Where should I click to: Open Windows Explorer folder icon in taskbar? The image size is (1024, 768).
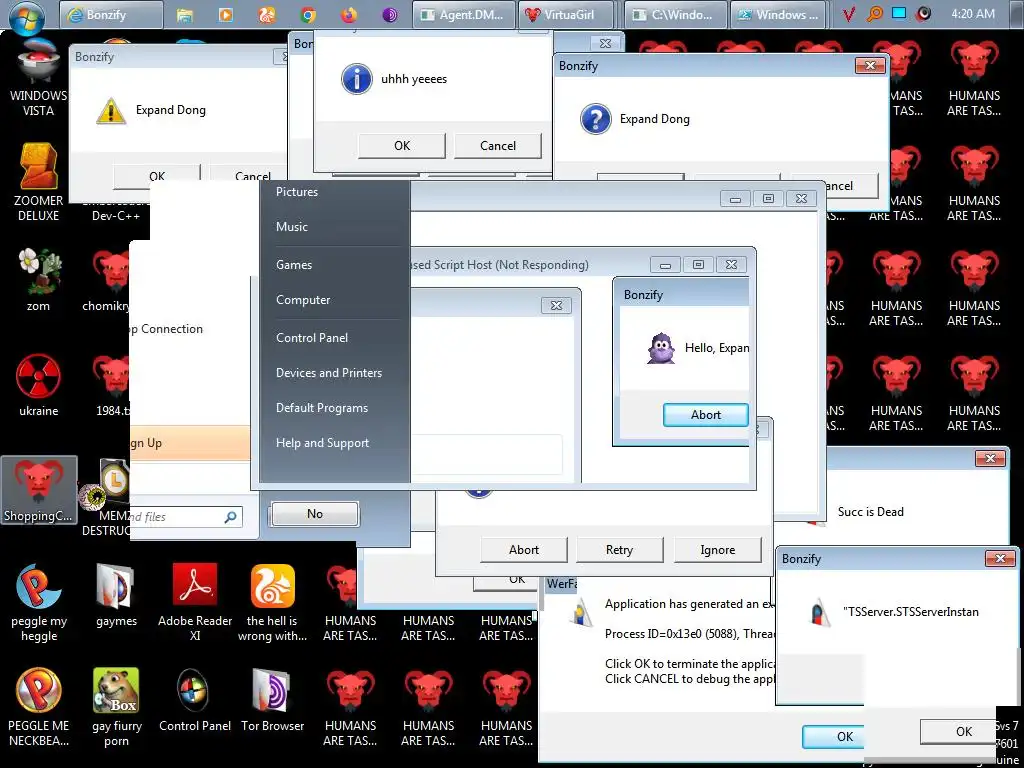click(185, 14)
